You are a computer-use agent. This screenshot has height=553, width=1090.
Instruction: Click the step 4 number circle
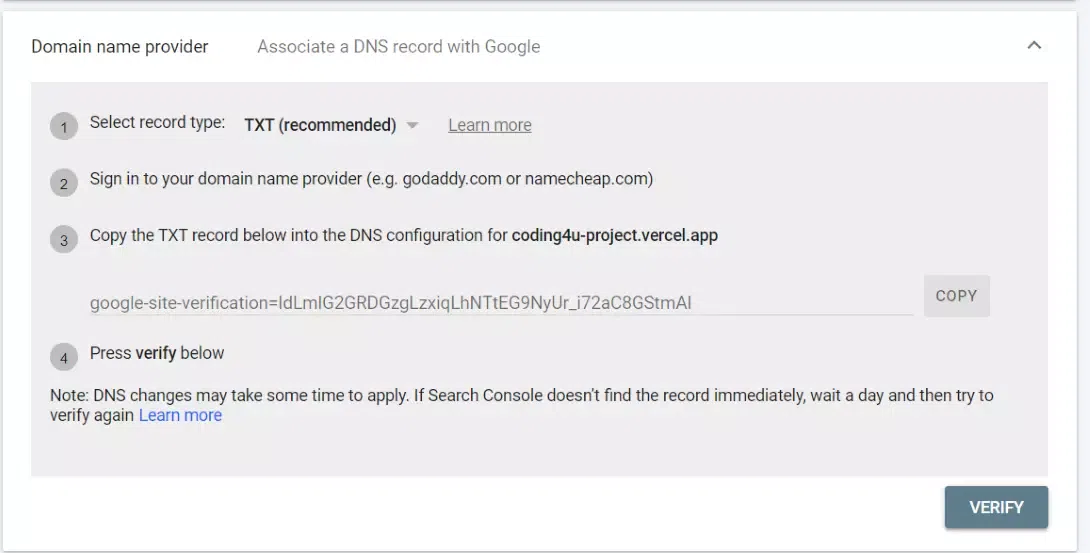[x=64, y=357]
